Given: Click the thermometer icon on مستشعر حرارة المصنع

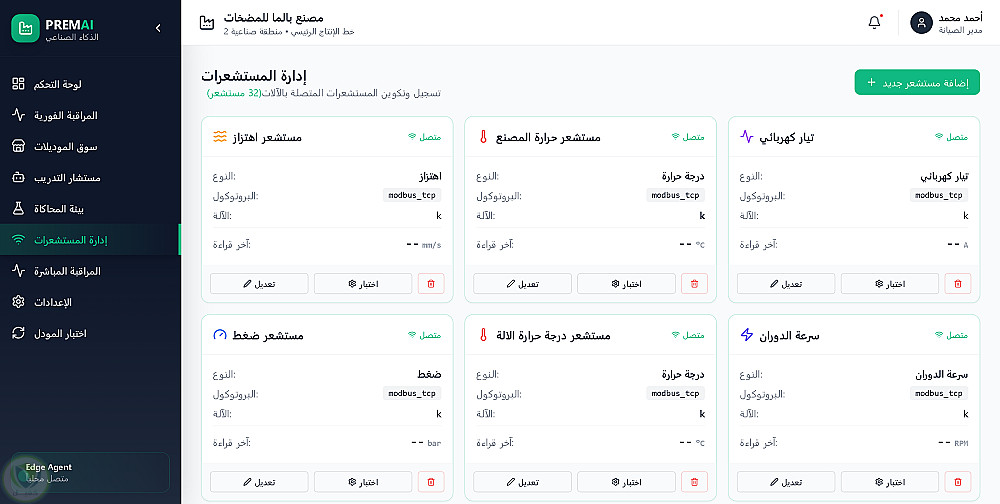Looking at the screenshot, I should tap(483, 137).
